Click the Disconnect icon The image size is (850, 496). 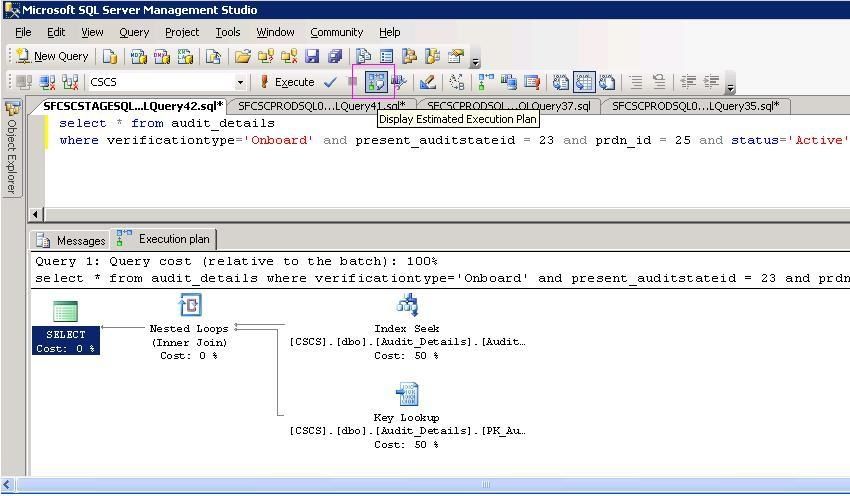(47, 82)
